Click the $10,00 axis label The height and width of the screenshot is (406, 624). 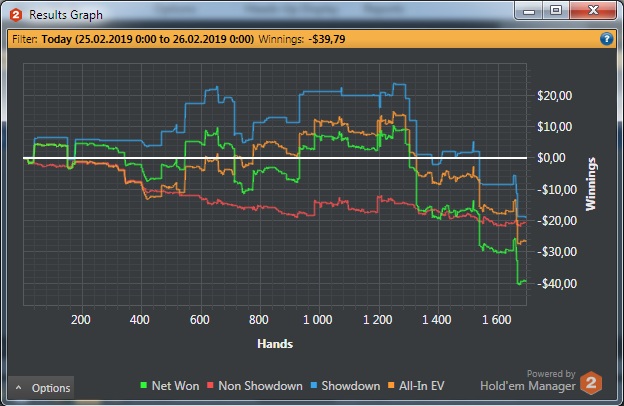click(x=554, y=127)
